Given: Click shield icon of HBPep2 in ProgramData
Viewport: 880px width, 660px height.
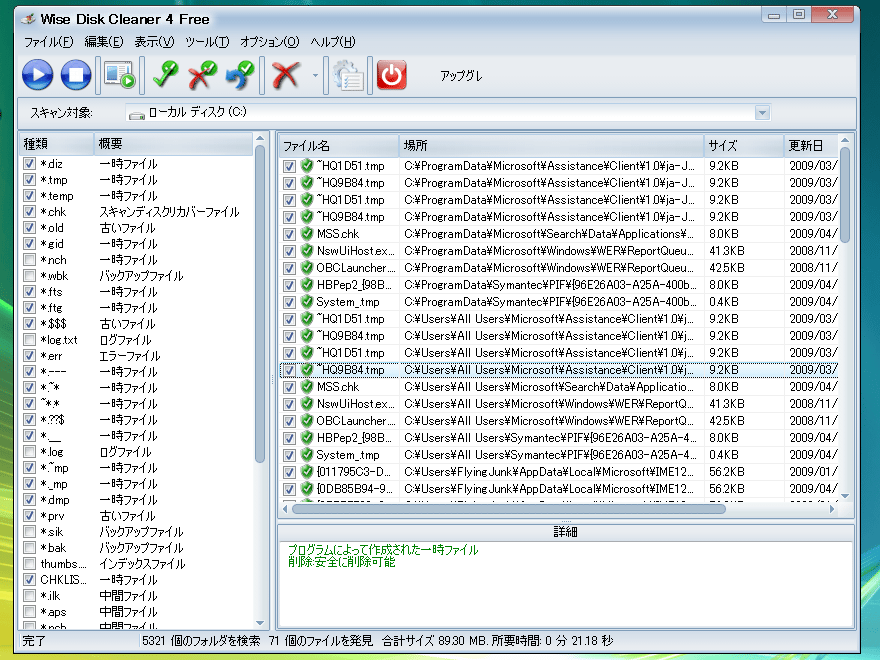Looking at the screenshot, I should [x=306, y=285].
